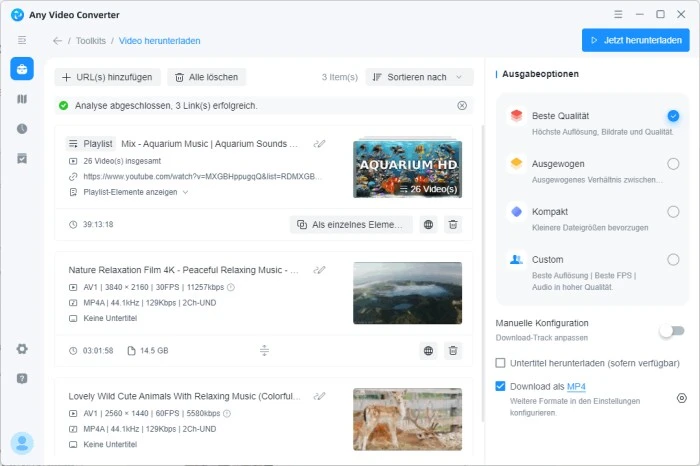700x466 pixels.
Task: Go to Toolkits in the breadcrumb
Action: (x=91, y=41)
